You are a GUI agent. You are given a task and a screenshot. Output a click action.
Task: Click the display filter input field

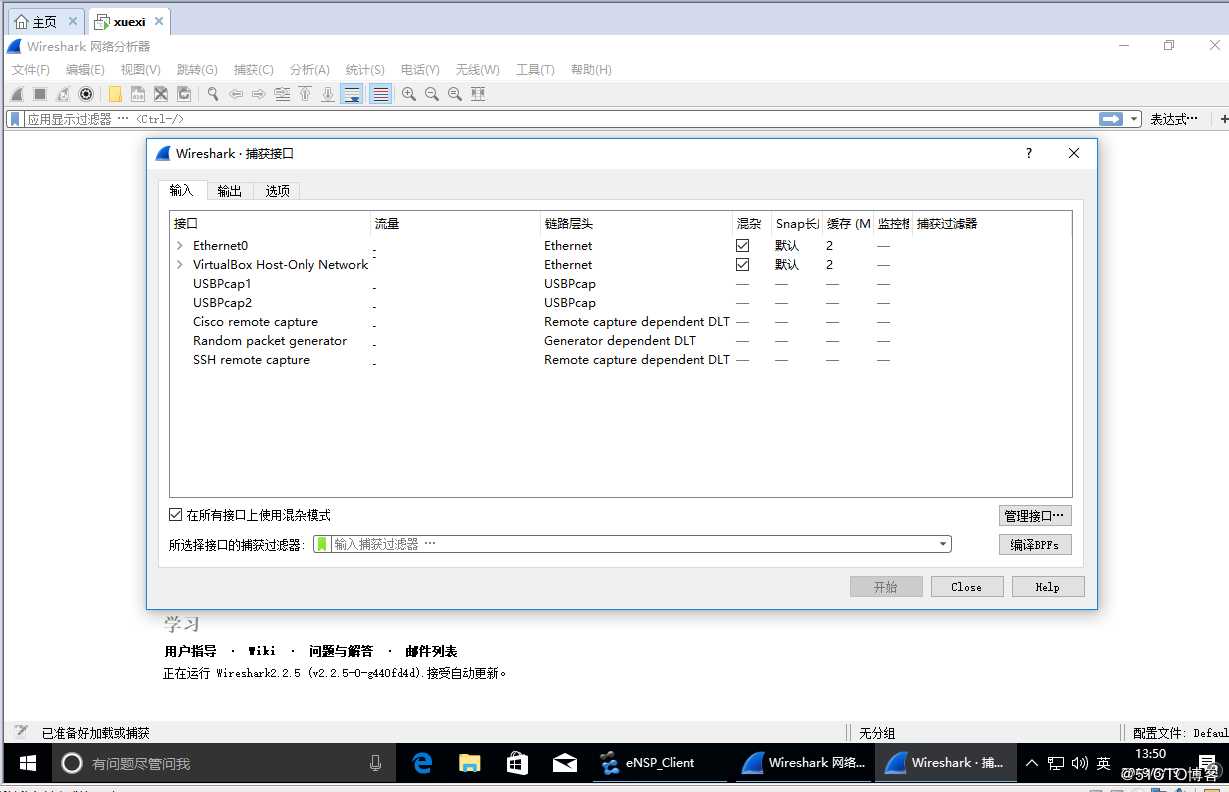click(x=560, y=119)
